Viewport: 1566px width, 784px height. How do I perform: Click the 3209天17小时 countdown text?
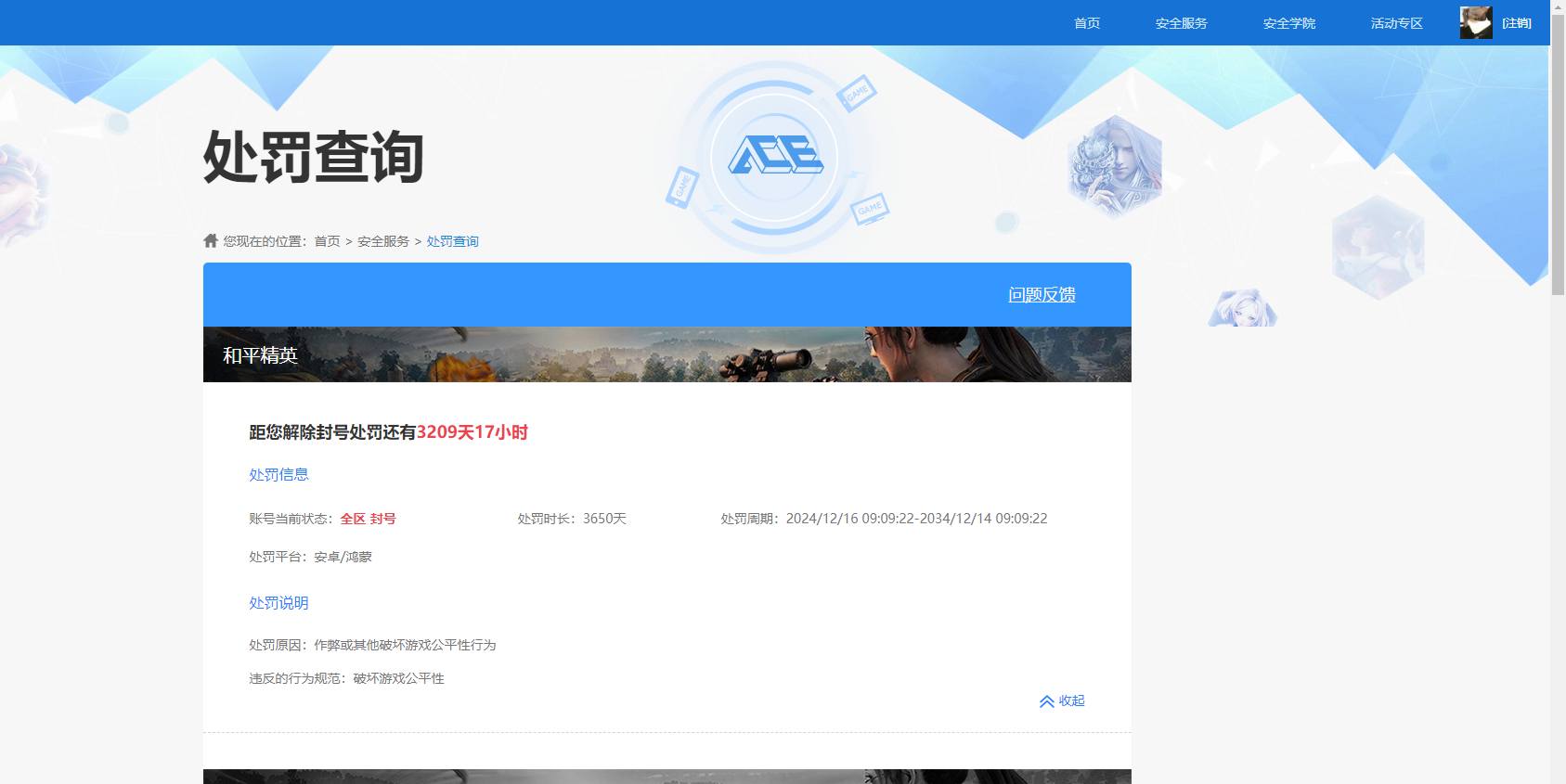click(472, 432)
